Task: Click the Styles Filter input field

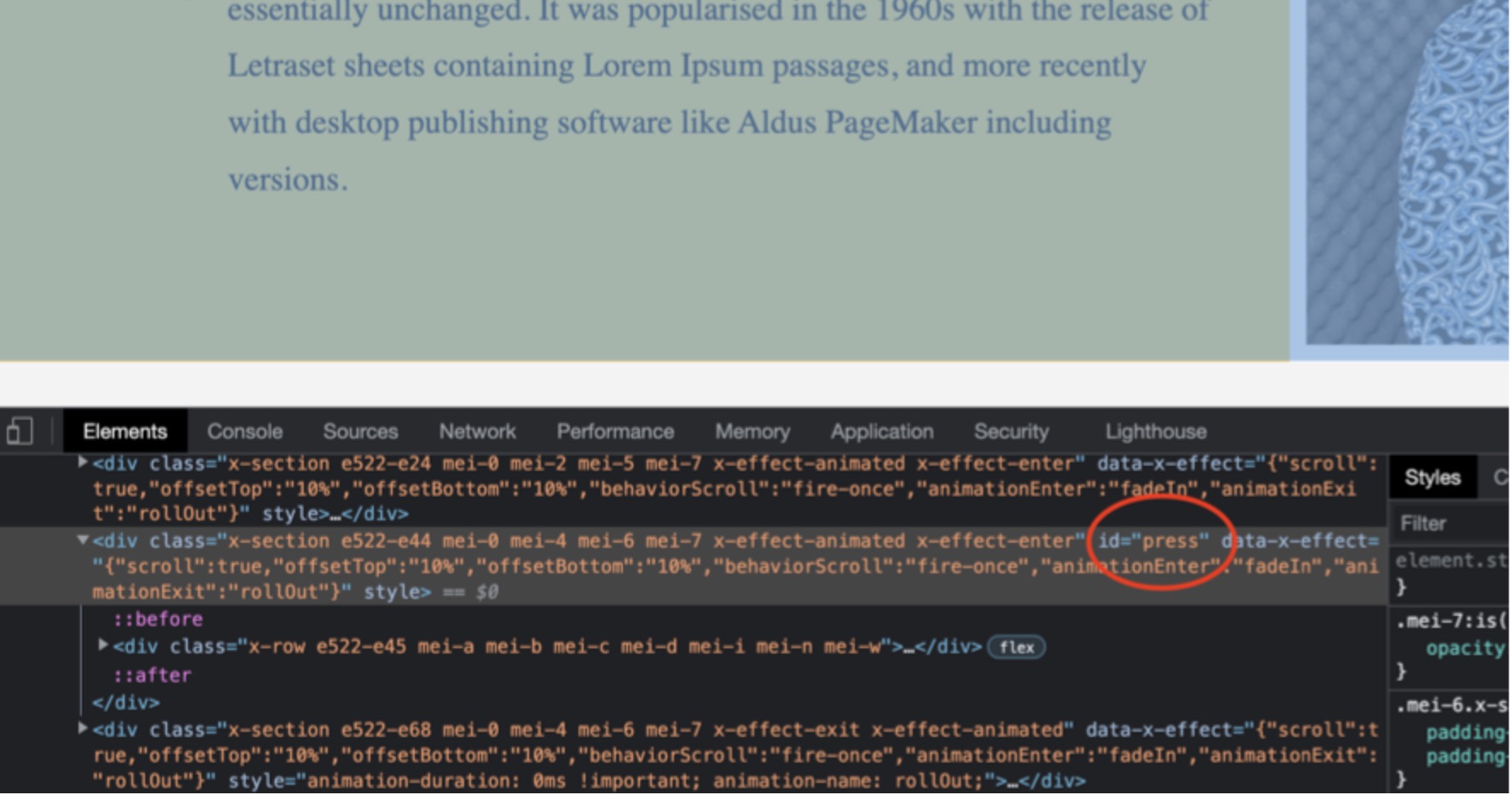Action: (x=1451, y=524)
